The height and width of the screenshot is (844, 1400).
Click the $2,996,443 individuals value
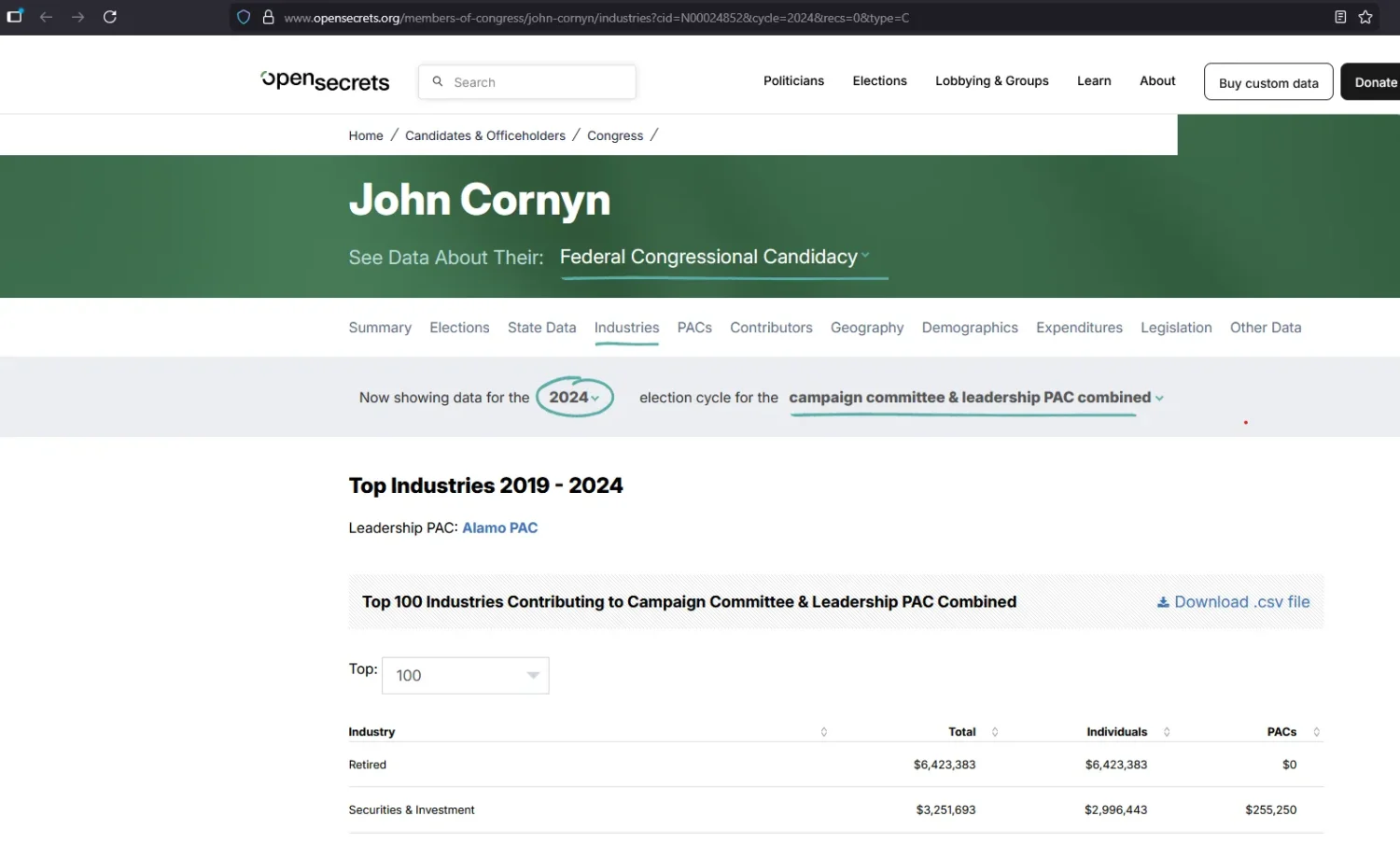1115,810
